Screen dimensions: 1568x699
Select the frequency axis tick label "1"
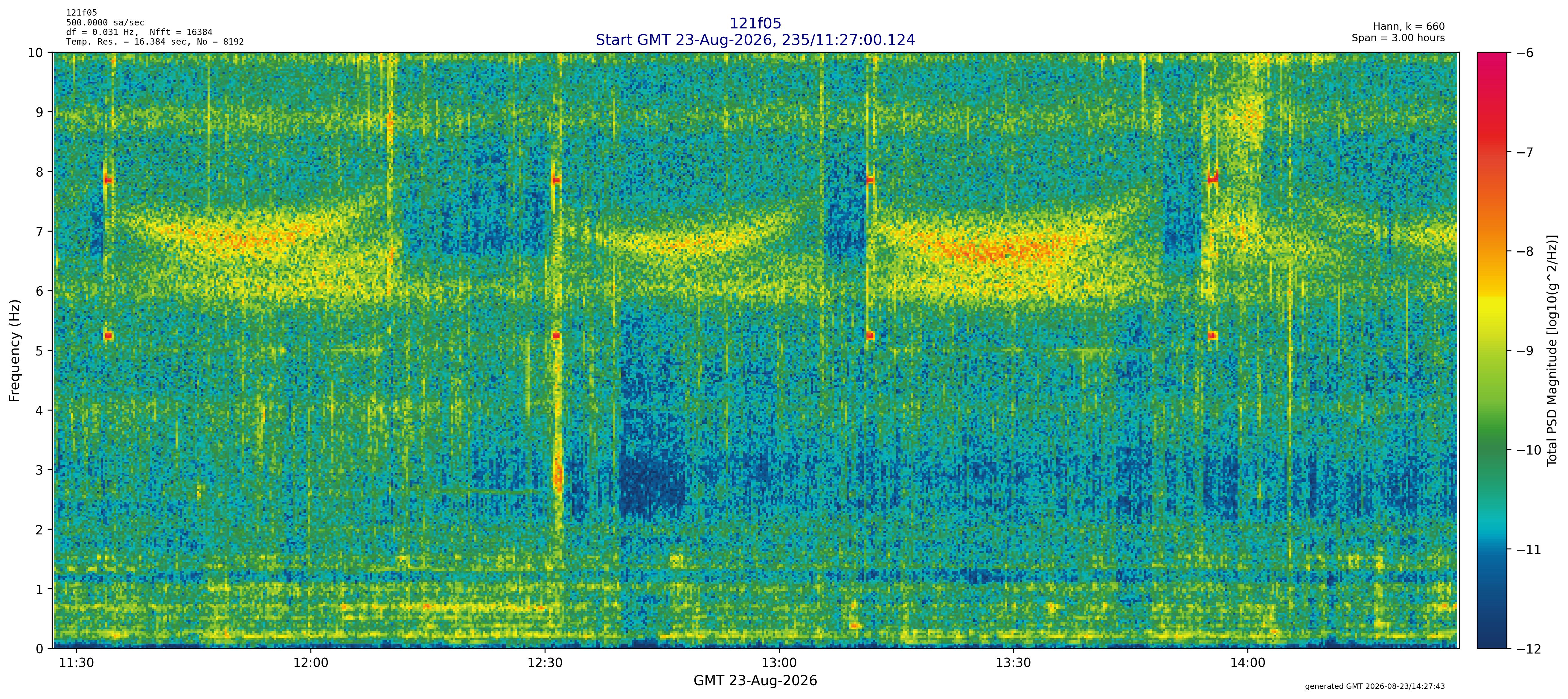pyautogui.click(x=39, y=589)
